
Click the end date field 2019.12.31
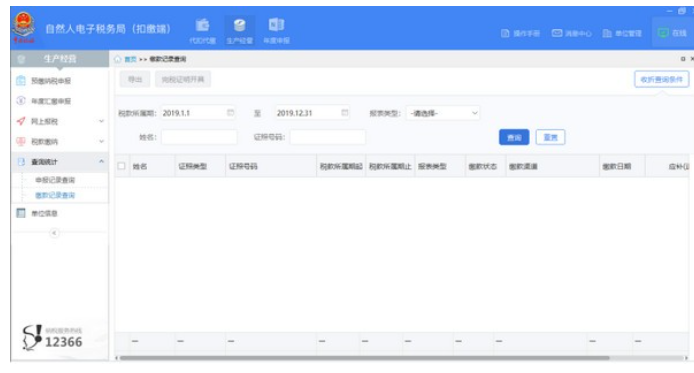[312, 113]
